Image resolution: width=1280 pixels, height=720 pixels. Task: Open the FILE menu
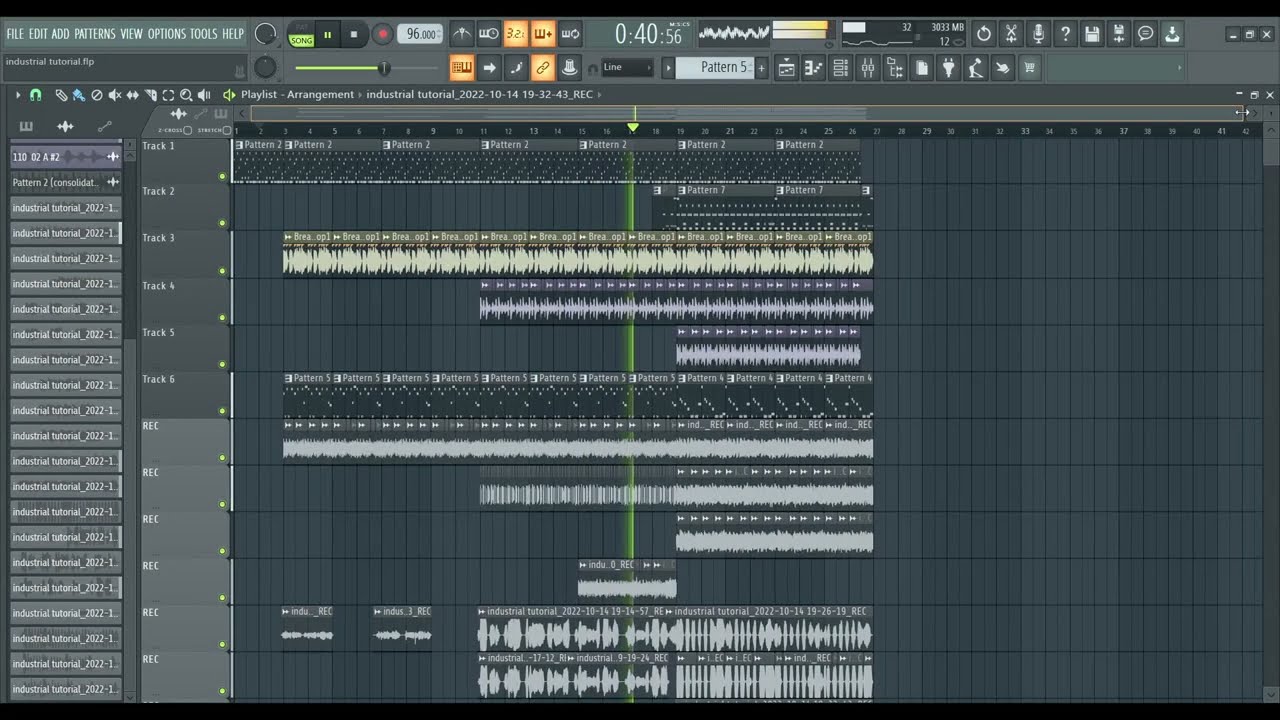[x=15, y=34]
